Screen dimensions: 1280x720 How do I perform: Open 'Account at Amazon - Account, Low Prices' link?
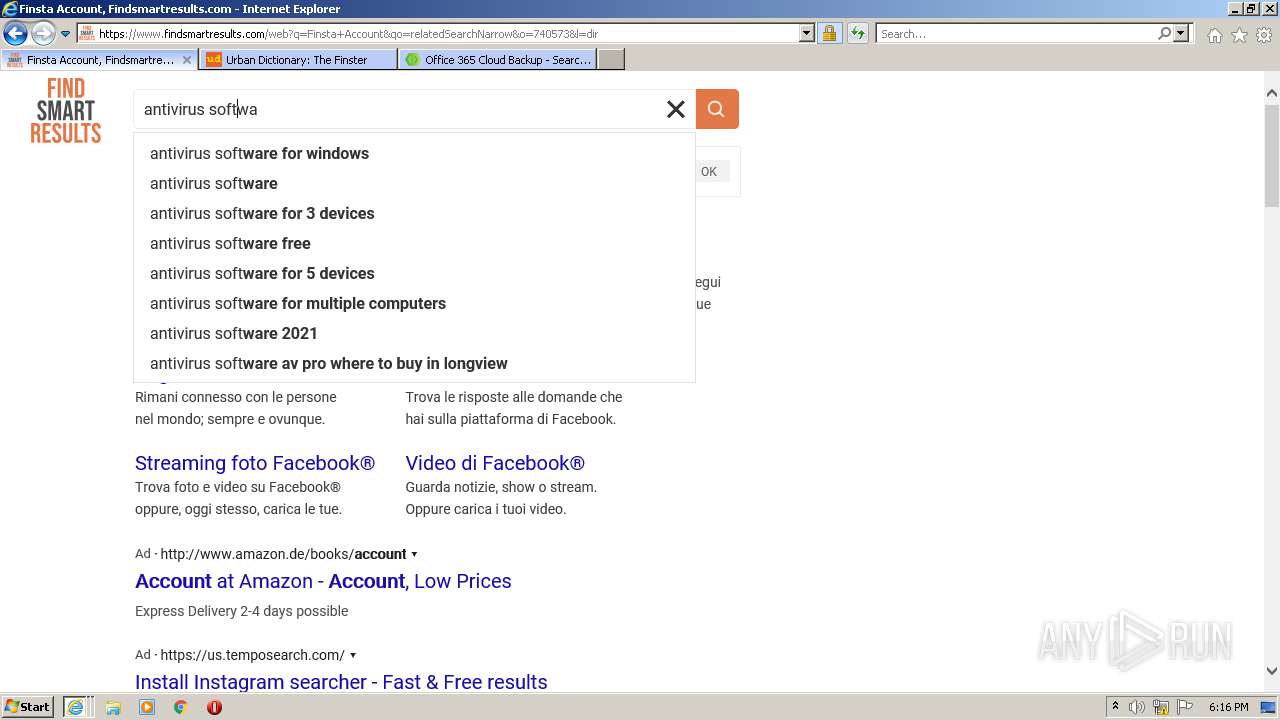[x=323, y=581]
